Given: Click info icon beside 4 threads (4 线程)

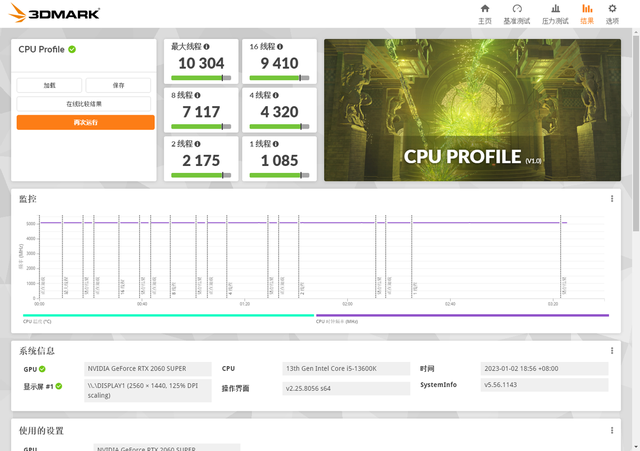Looking at the screenshot, I should (276, 95).
